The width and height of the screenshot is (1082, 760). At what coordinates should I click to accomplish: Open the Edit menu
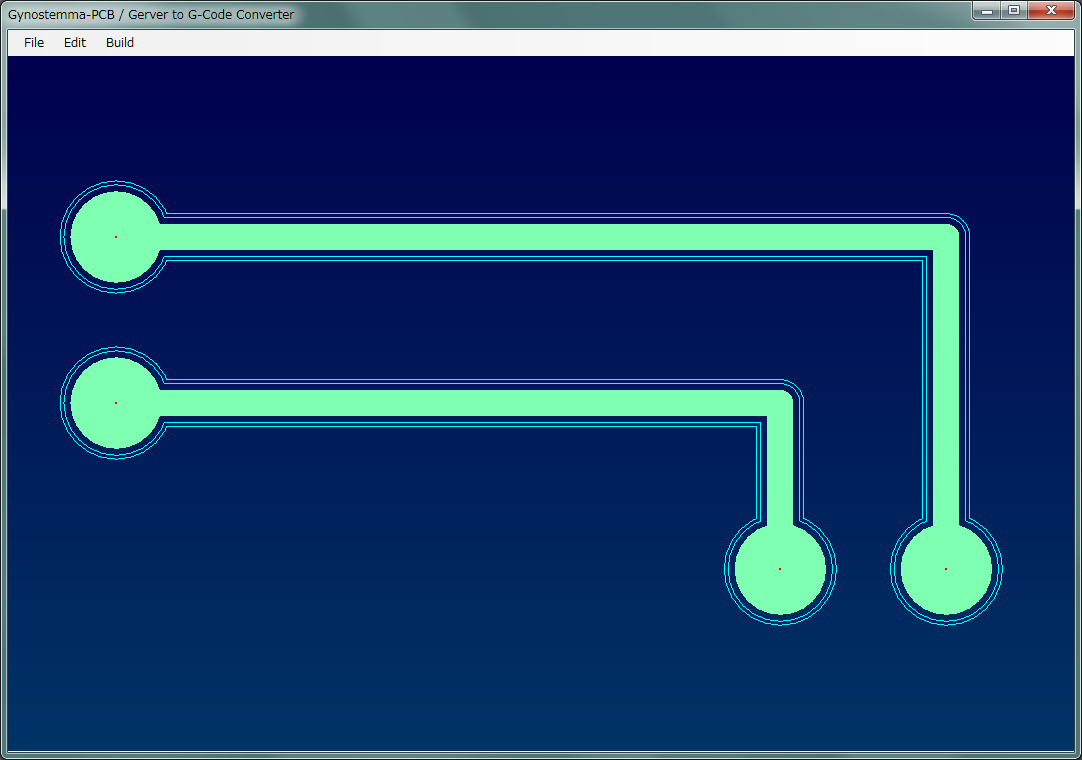point(75,43)
